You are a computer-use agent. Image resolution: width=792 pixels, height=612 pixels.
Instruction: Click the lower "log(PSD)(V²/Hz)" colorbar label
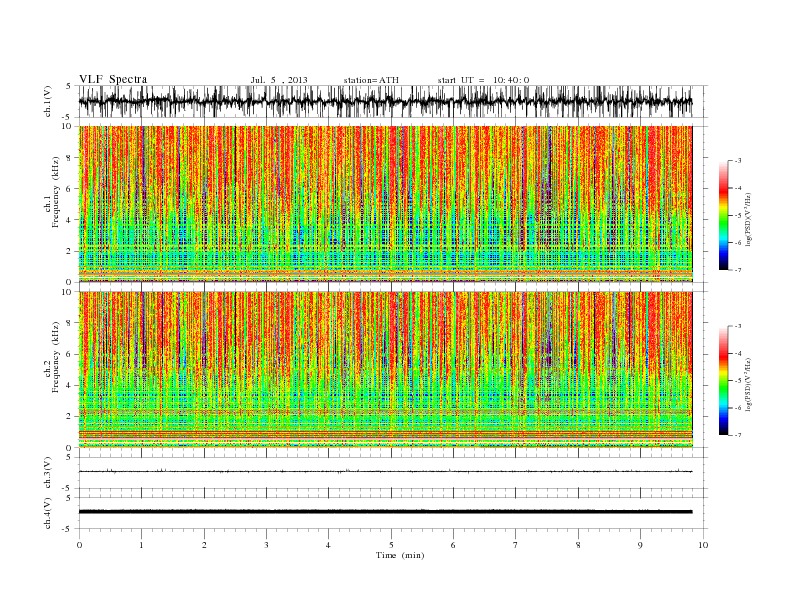[748, 384]
